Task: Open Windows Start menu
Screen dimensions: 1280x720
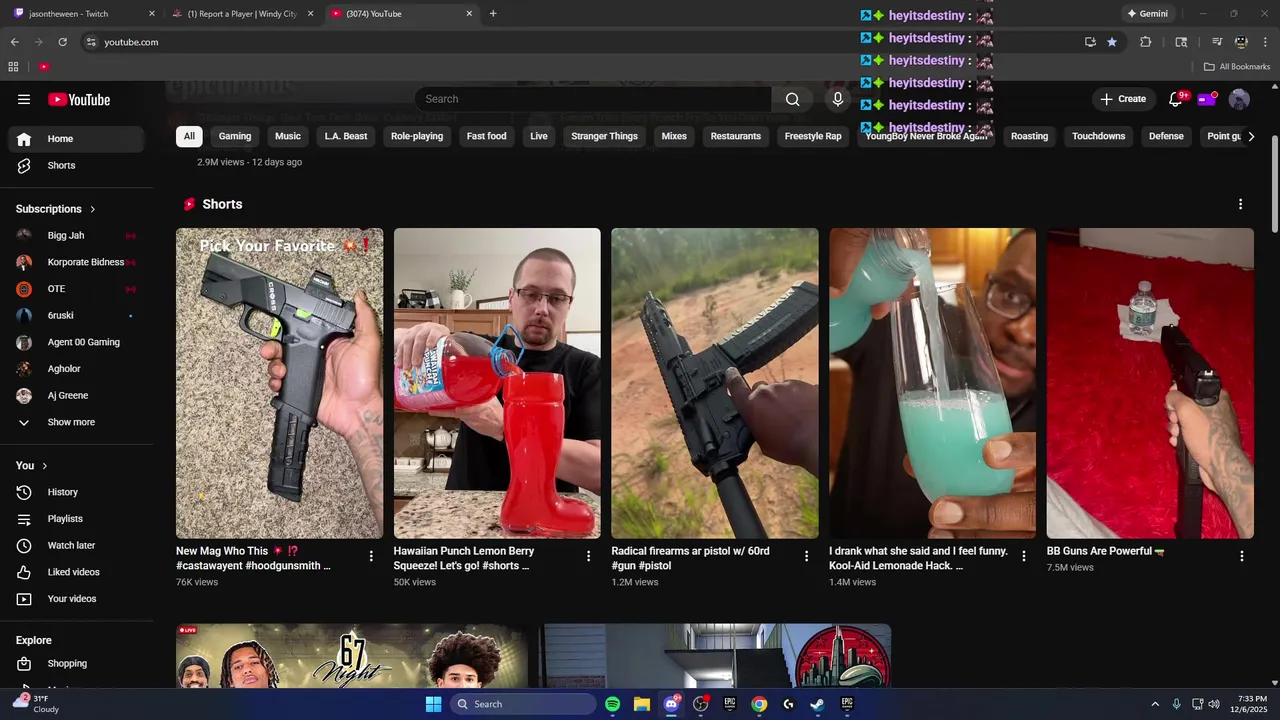Action: tap(433, 704)
